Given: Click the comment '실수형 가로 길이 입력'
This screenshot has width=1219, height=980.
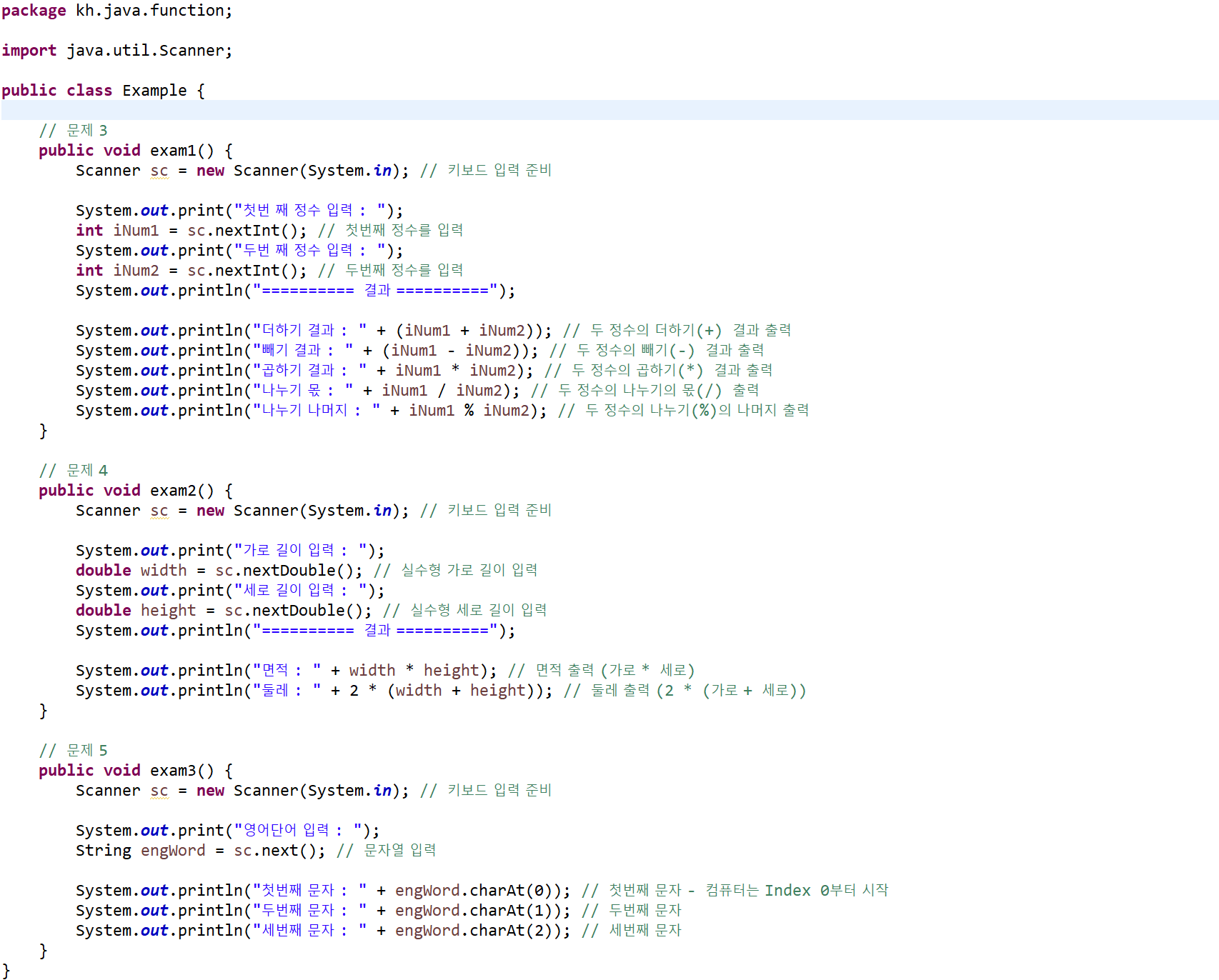Looking at the screenshot, I should (x=469, y=571).
